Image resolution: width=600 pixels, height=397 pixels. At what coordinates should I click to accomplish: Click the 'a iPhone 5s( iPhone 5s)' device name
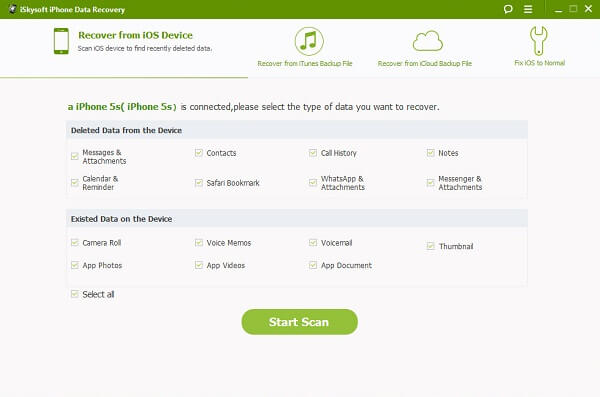[122, 106]
